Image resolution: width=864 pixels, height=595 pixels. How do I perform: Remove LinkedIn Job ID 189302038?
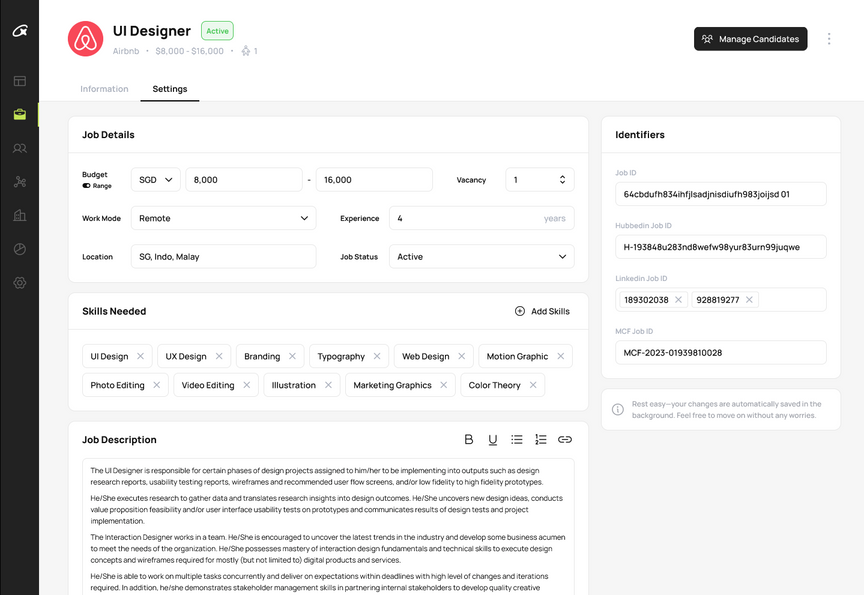coord(678,300)
